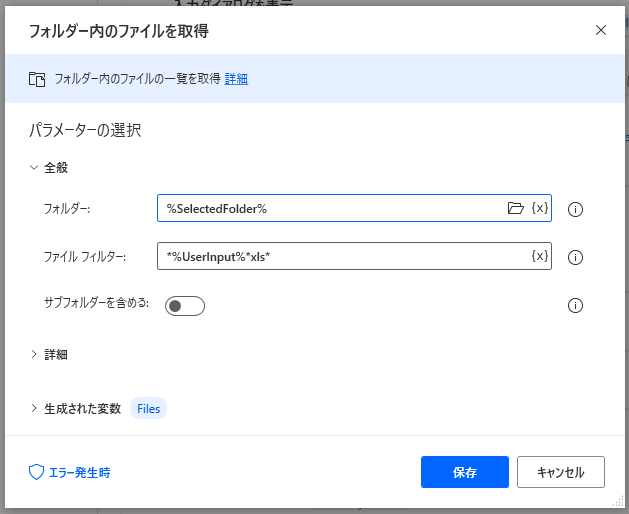The width and height of the screenshot is (629, 514).
Task: Open variable picker {x} in ファイル フィルター field
Action: click(x=539, y=256)
